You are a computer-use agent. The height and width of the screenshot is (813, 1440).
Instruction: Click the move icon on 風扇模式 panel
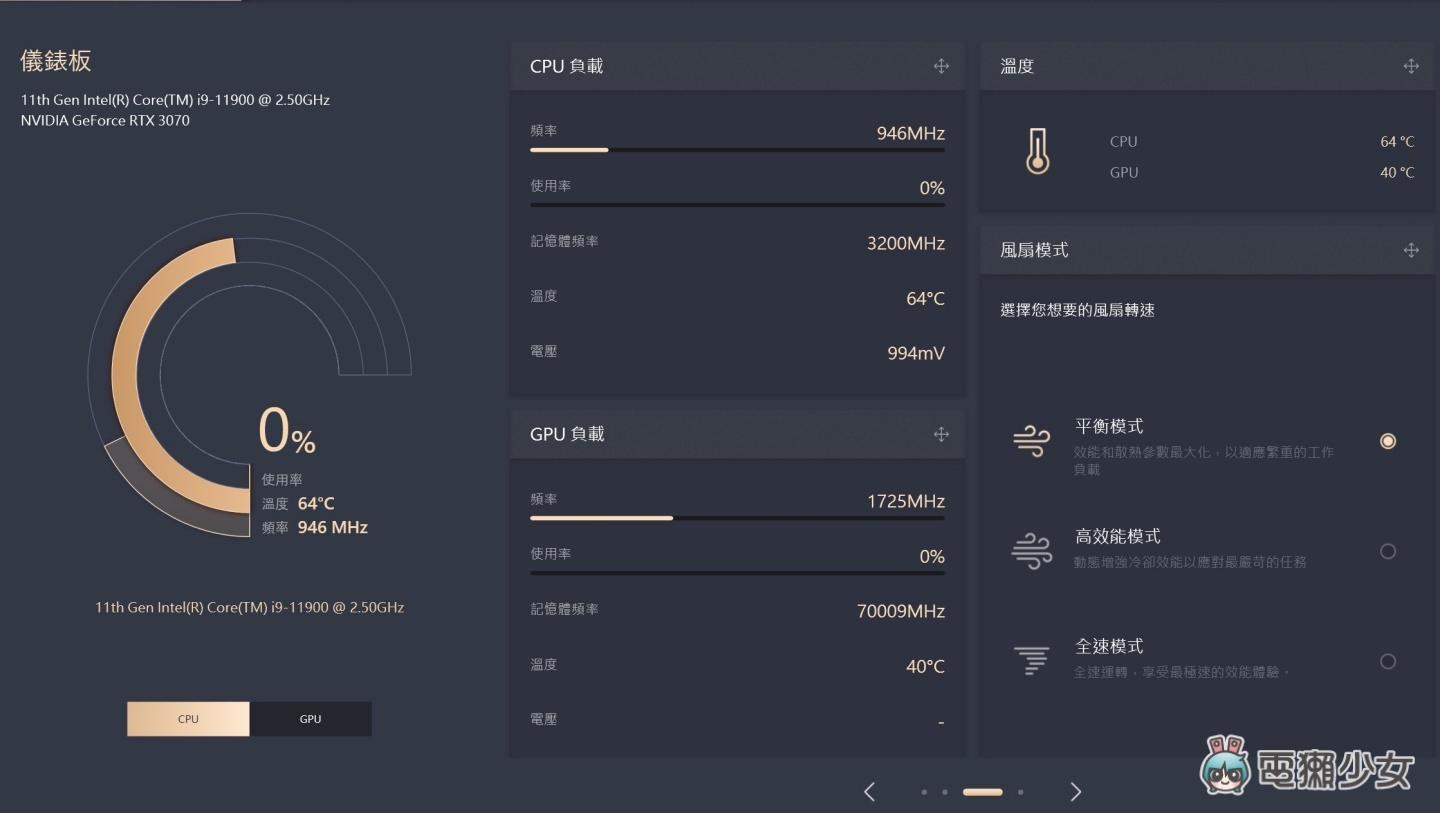tap(1411, 249)
